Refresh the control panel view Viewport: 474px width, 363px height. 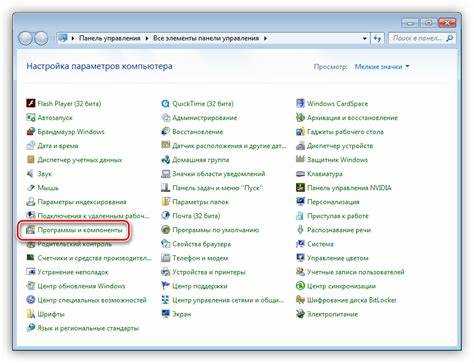tap(377, 38)
